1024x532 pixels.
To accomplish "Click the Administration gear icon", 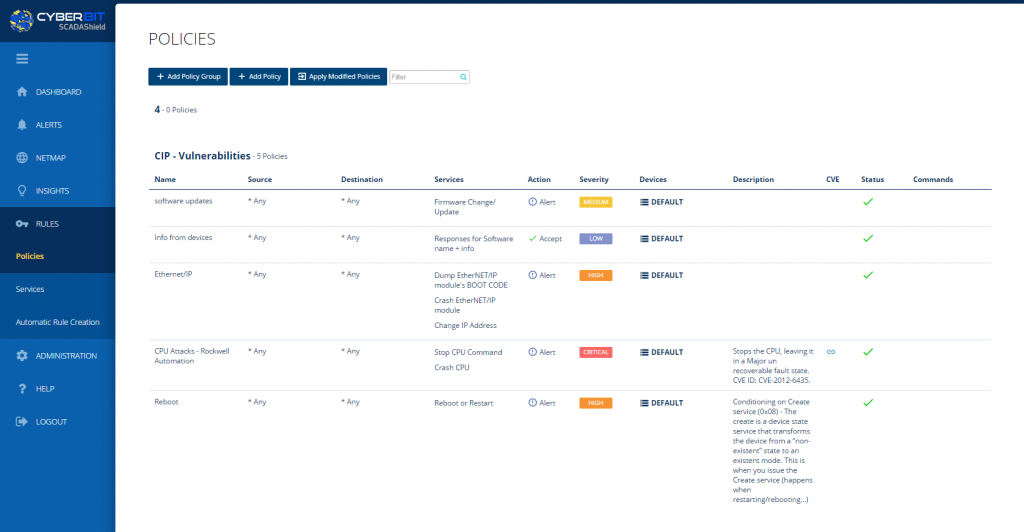I will point(21,356).
